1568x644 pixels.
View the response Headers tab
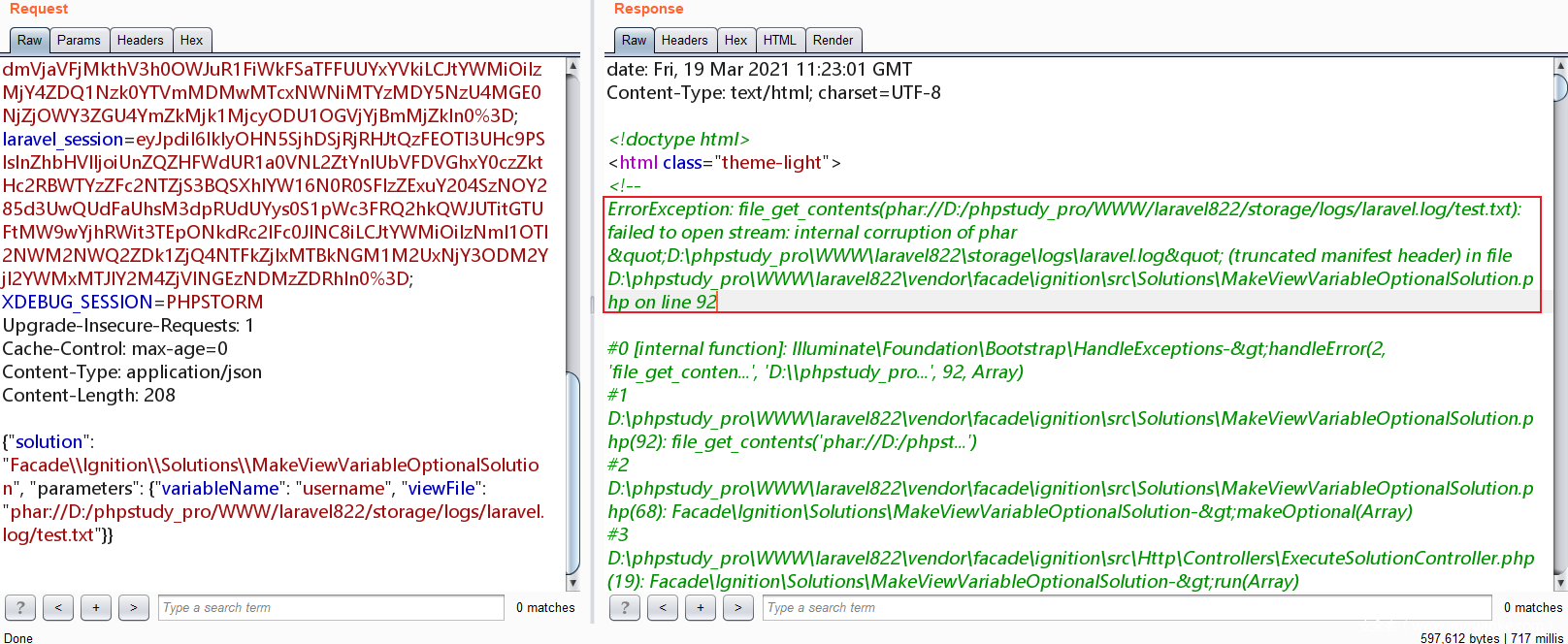point(685,41)
